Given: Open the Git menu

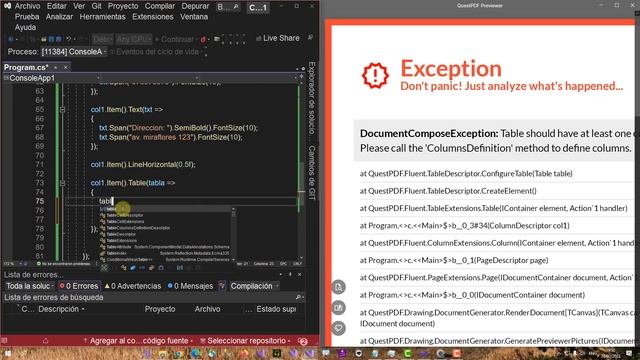Looking at the screenshot, I should pyautogui.click(x=96, y=6).
